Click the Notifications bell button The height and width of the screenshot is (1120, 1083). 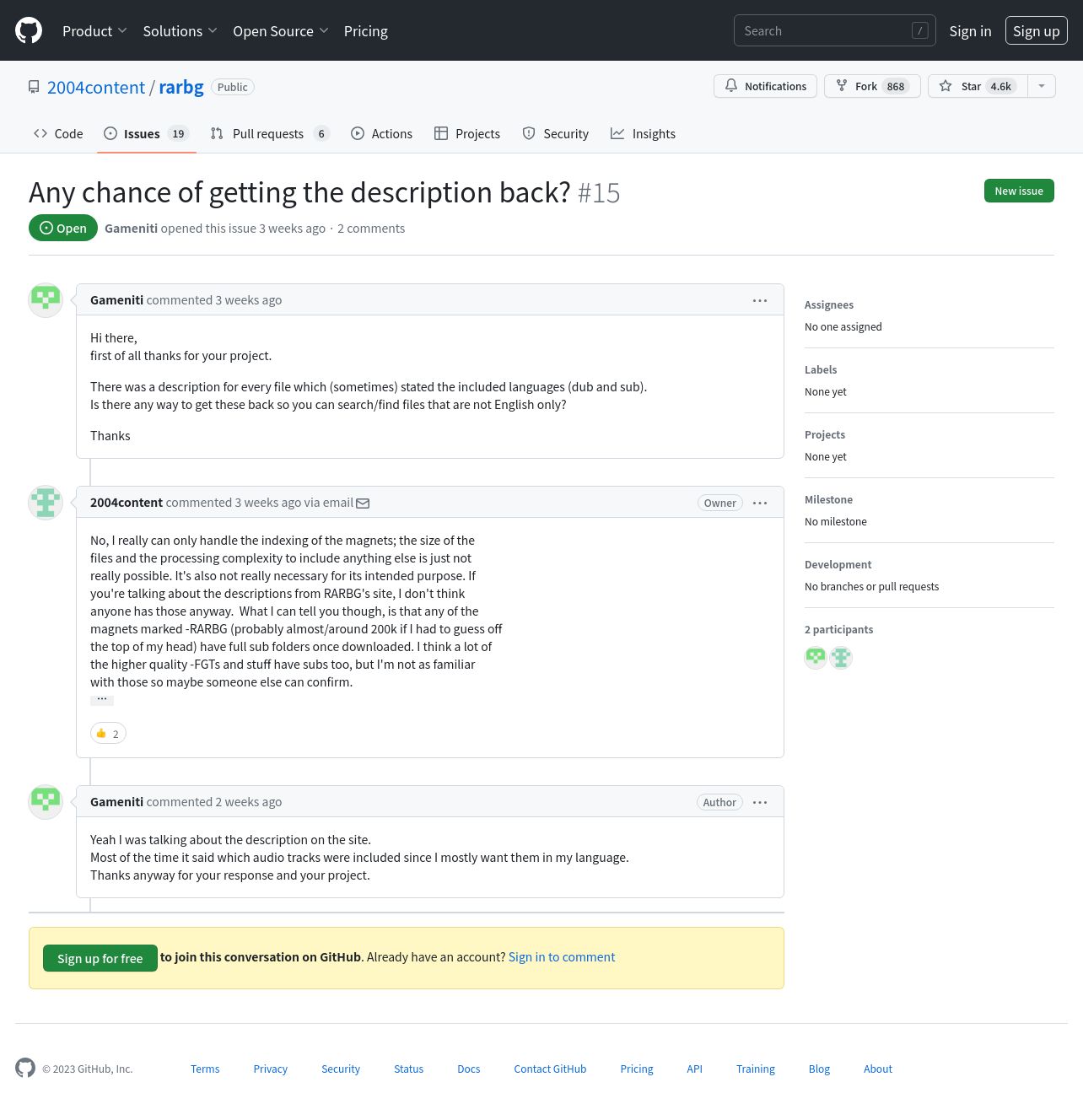point(765,86)
